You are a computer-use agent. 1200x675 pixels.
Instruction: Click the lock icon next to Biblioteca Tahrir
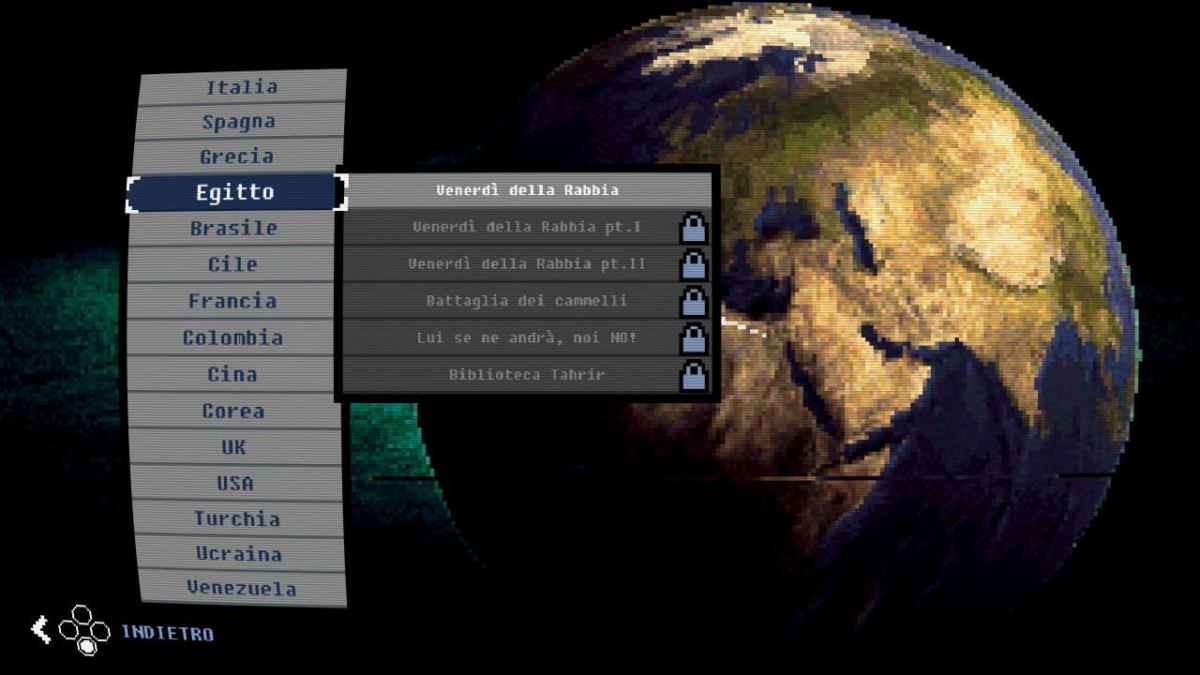691,375
